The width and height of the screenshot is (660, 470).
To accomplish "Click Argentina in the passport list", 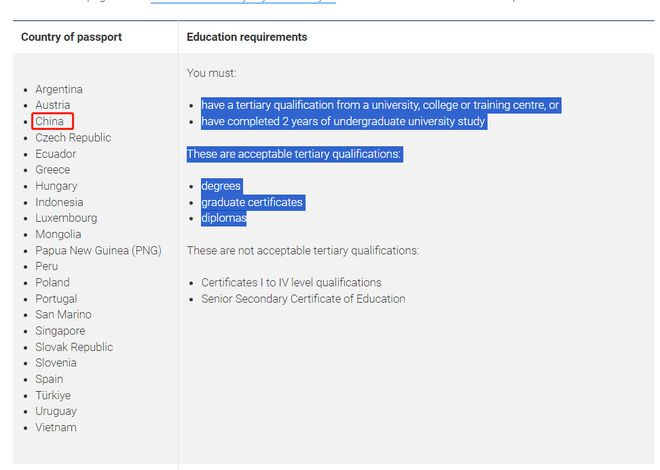I will (x=59, y=89).
